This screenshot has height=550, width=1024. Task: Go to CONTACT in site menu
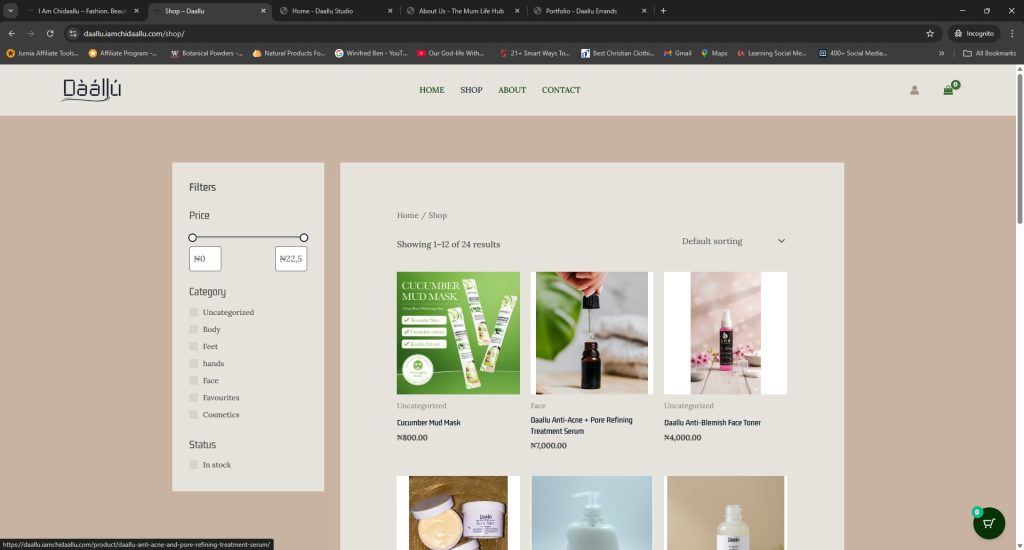click(x=561, y=90)
